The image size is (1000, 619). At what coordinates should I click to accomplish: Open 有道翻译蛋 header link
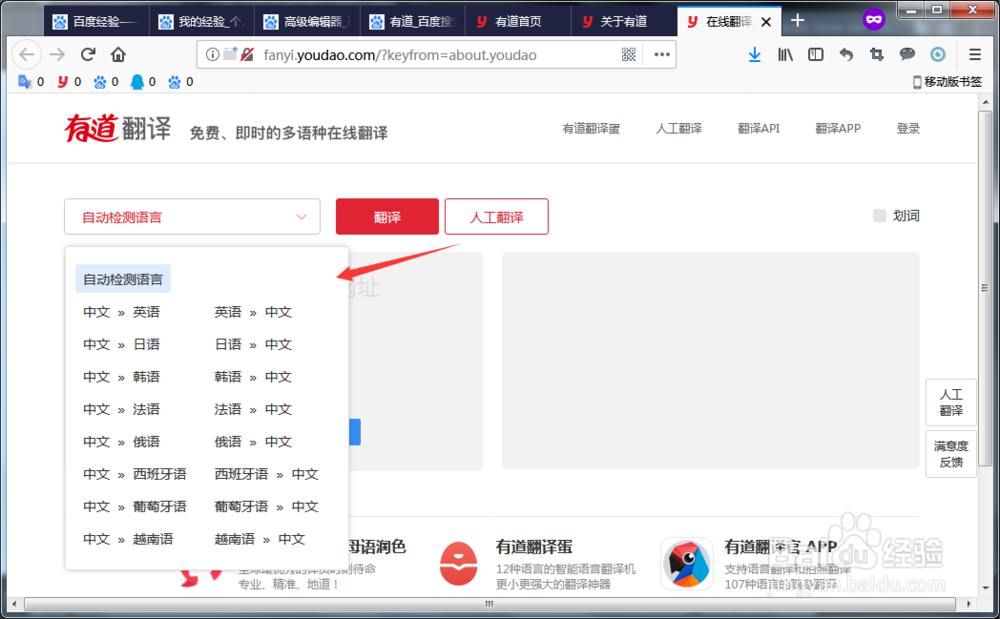591,129
